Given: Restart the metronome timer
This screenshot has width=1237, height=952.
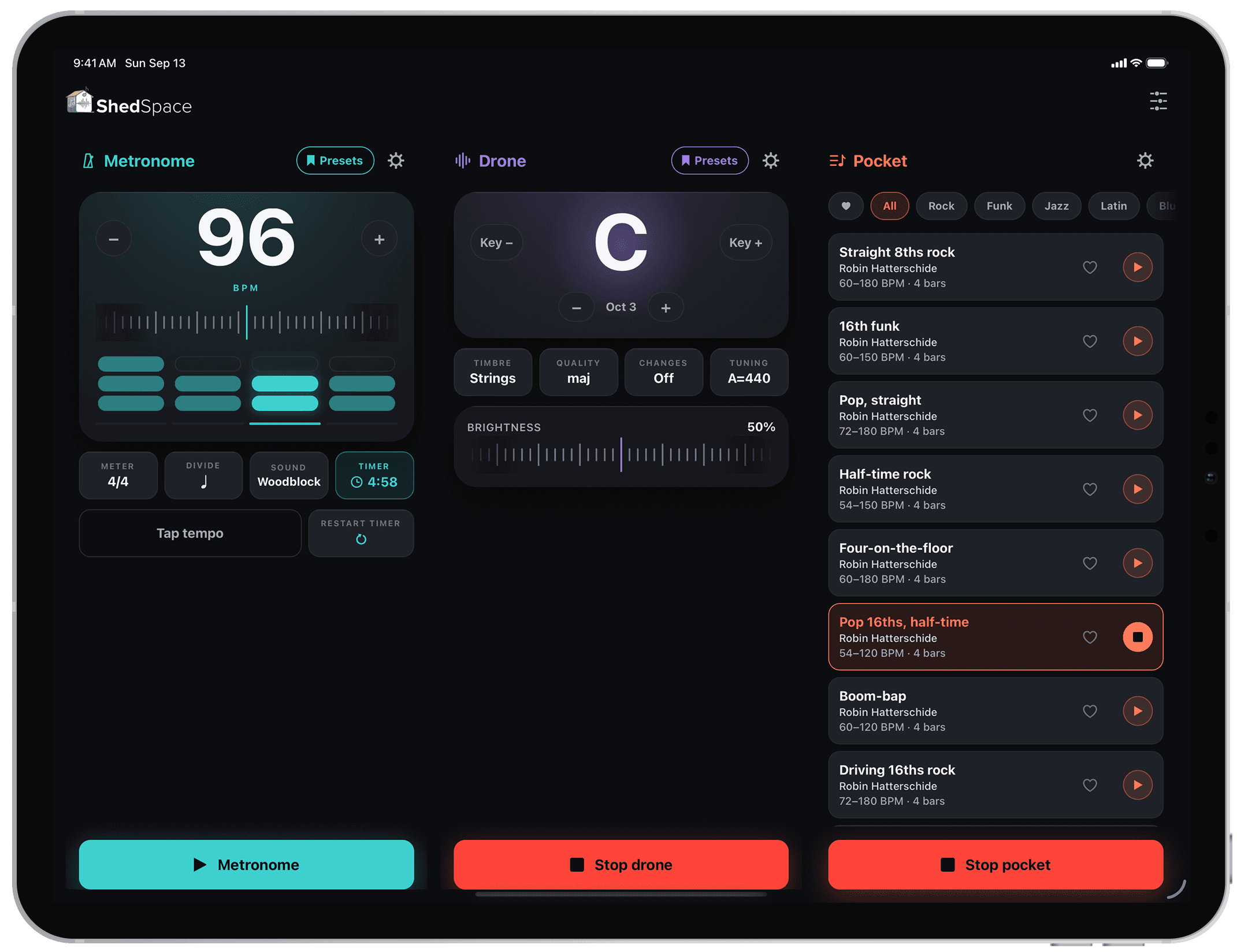Looking at the screenshot, I should (x=361, y=533).
